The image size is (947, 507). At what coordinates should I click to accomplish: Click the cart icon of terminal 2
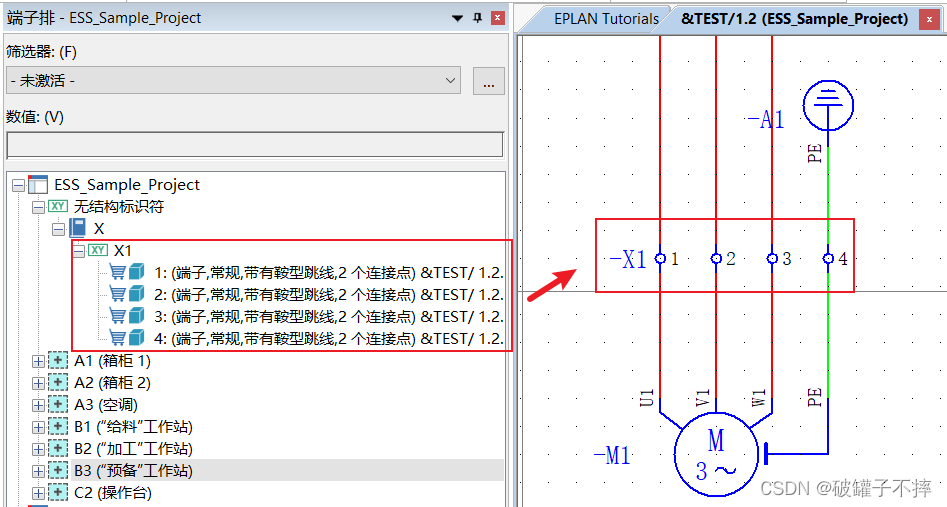[118, 294]
